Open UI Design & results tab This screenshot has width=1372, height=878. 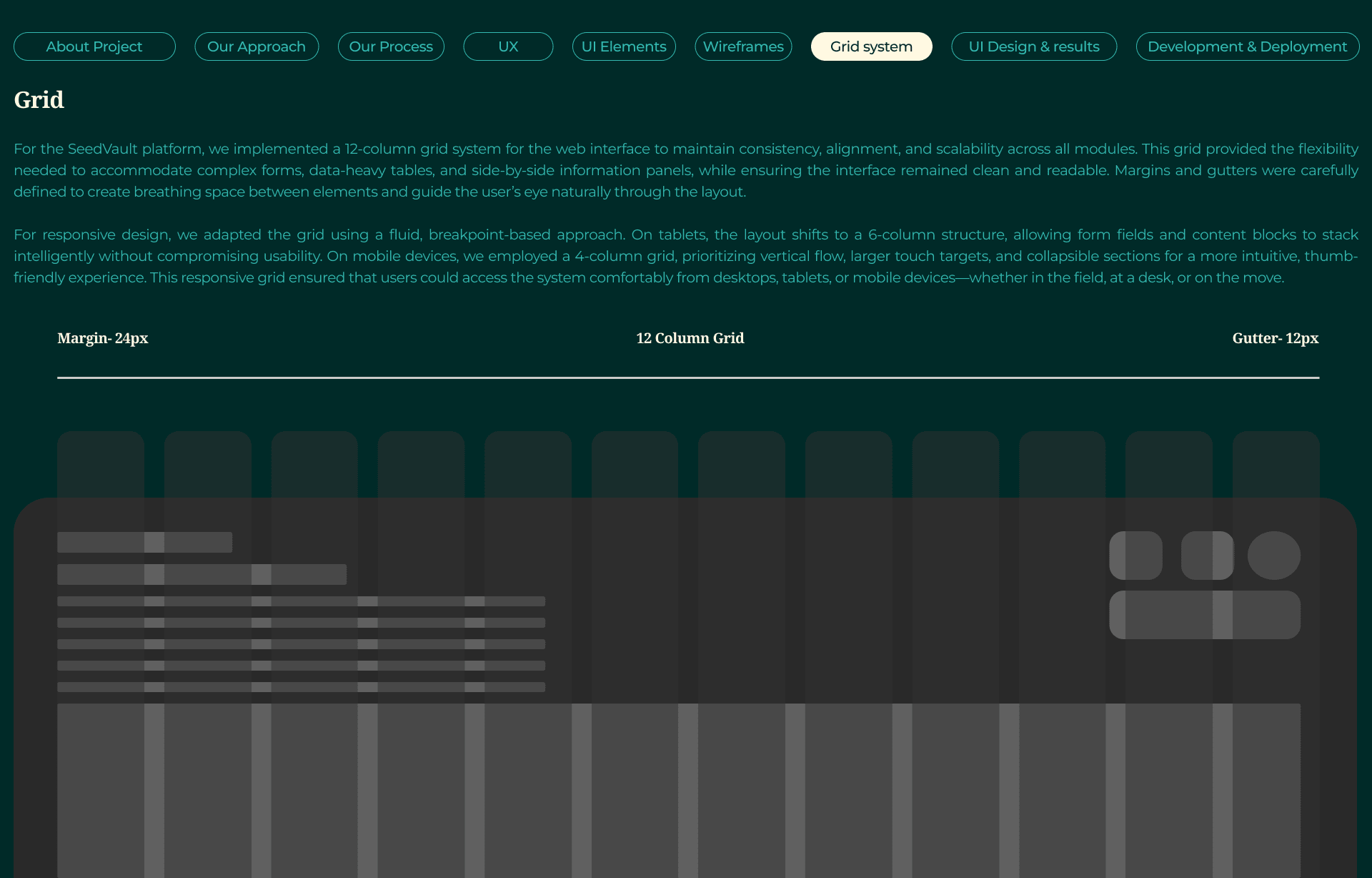pyautogui.click(x=1034, y=46)
